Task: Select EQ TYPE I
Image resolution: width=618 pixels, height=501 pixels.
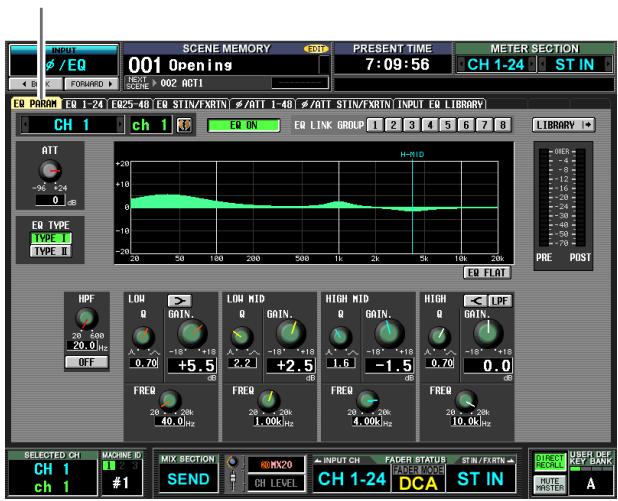Action: coord(51,238)
